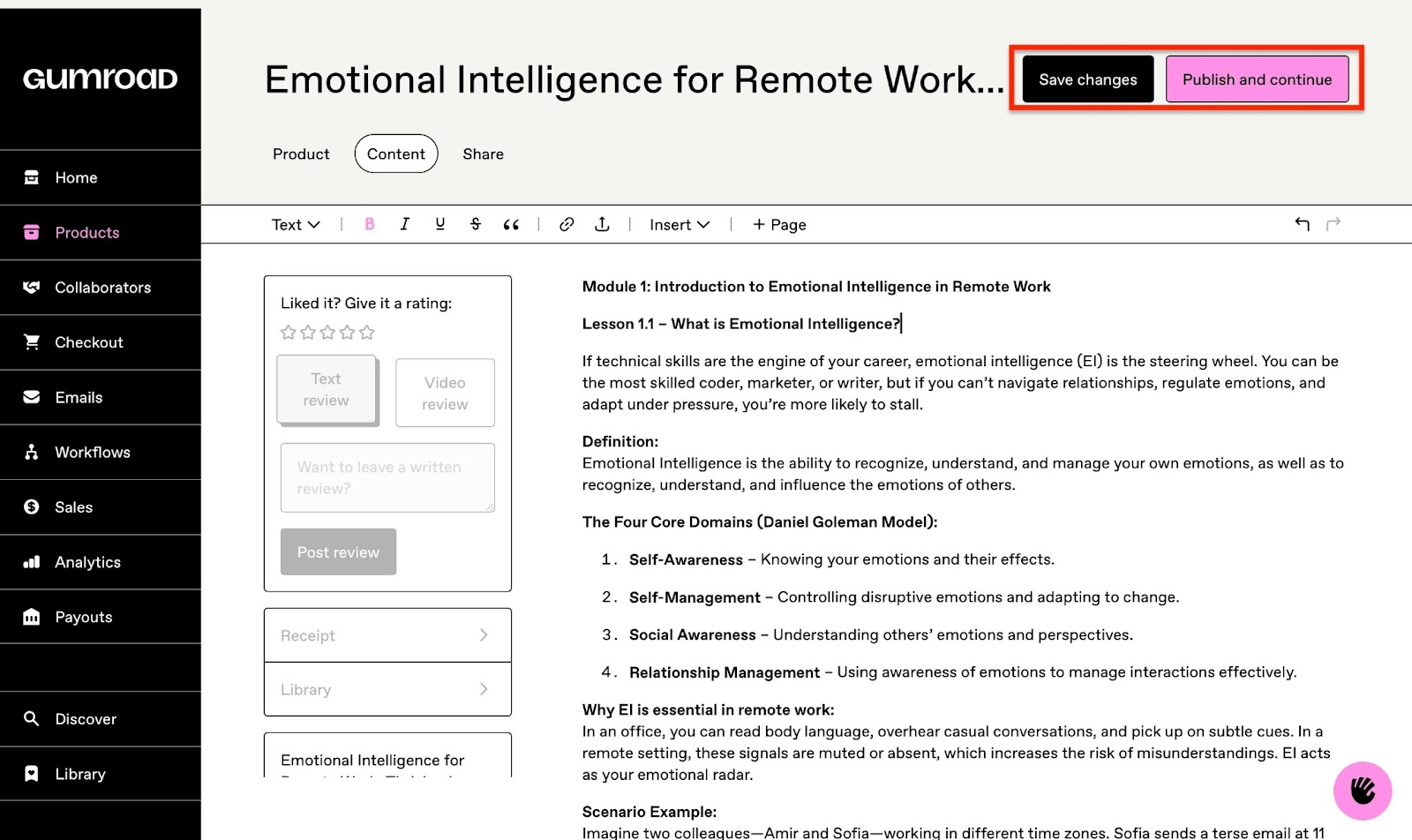Click the Collaborators handshake icon
This screenshot has height=840, width=1412.
point(32,287)
